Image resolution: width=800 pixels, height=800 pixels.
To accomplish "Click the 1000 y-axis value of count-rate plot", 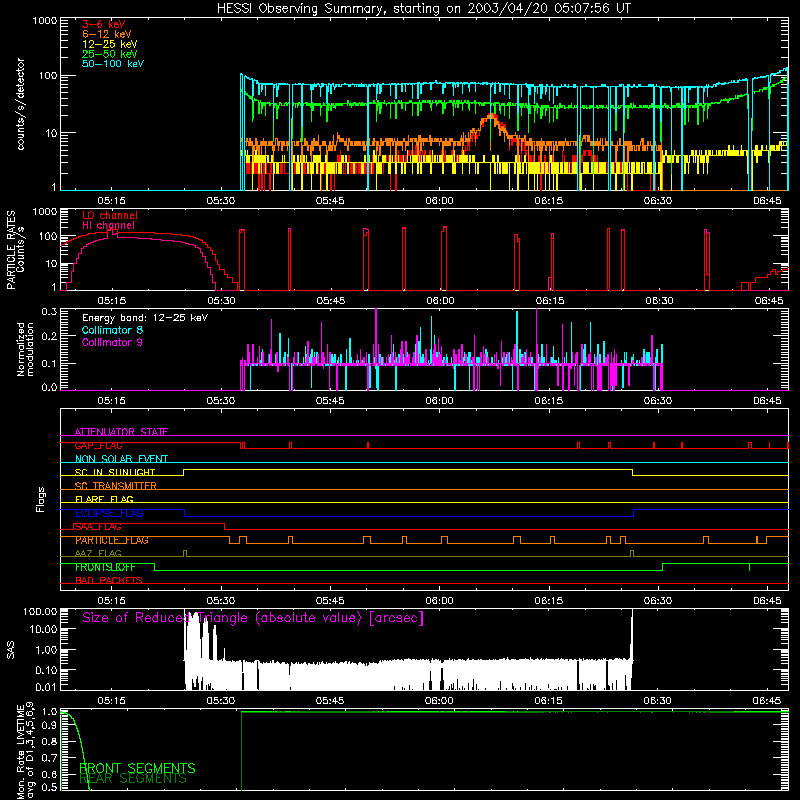I will click(x=44, y=21).
